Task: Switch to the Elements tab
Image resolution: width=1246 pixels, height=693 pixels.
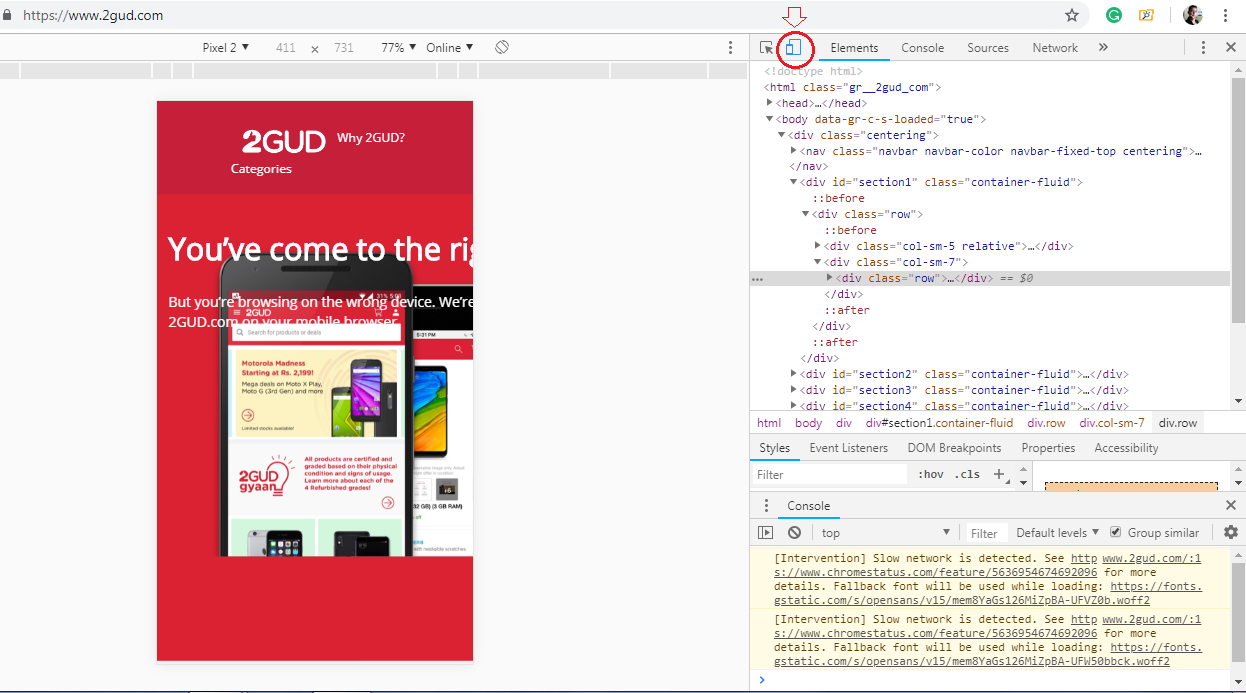Action: [x=854, y=47]
